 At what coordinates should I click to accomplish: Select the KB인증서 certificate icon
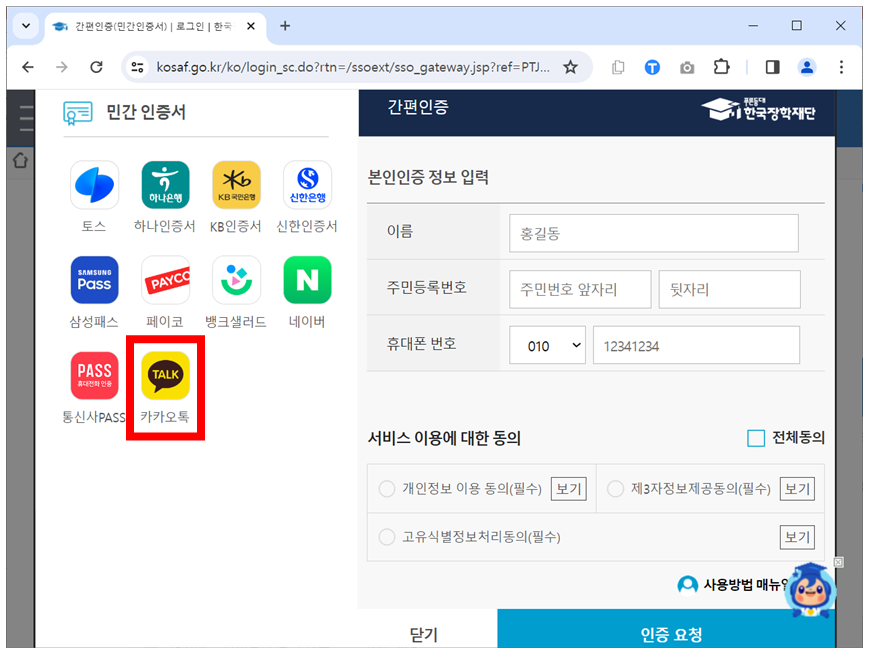pos(236,185)
